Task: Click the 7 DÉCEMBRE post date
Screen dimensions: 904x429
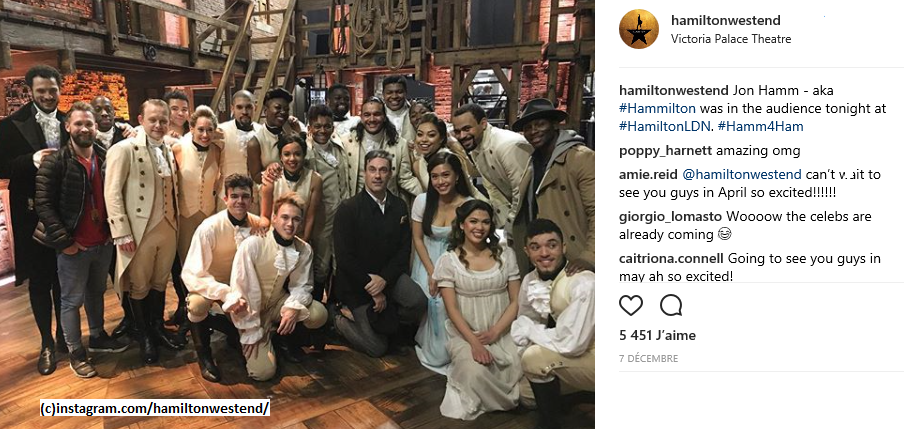Action: point(649,359)
